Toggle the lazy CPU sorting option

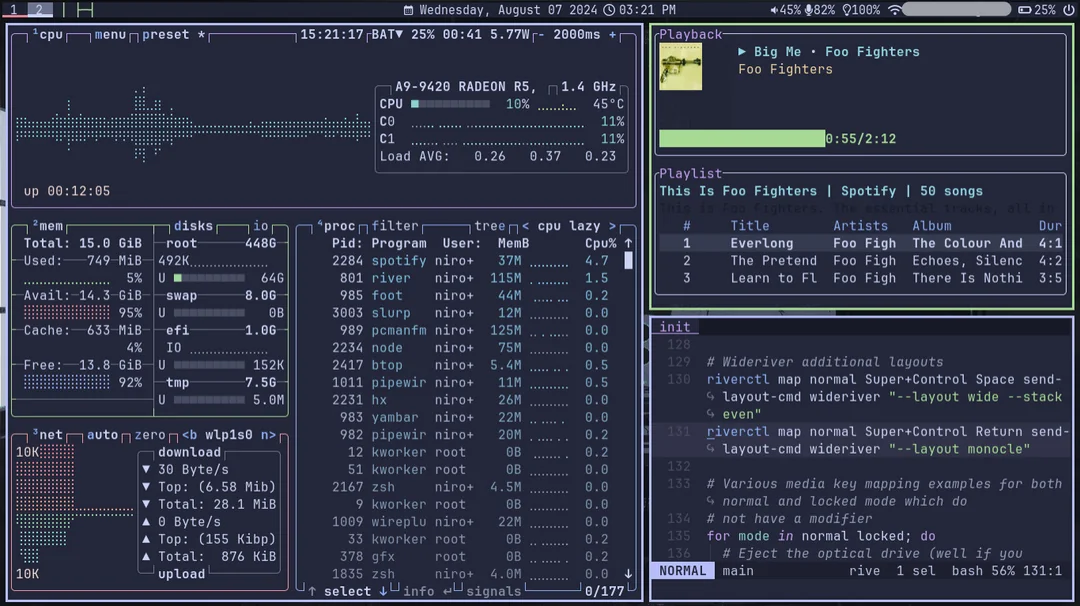coord(585,226)
